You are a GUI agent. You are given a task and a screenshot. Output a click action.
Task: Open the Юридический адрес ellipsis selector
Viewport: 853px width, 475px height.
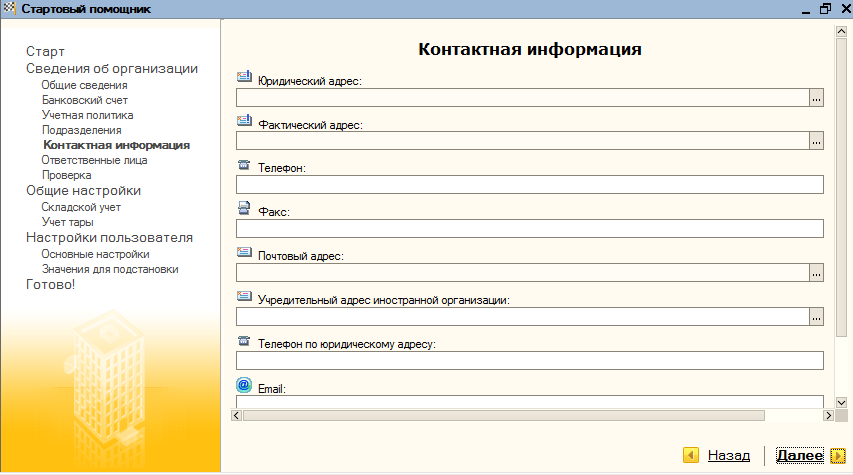click(x=816, y=98)
